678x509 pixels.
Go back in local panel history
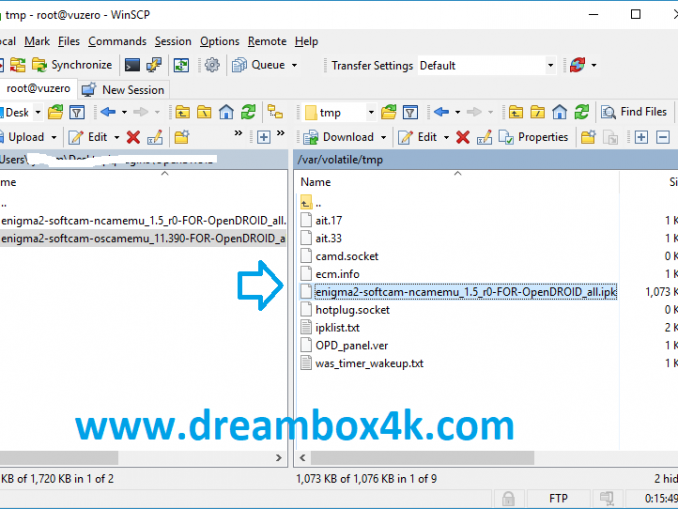point(108,112)
